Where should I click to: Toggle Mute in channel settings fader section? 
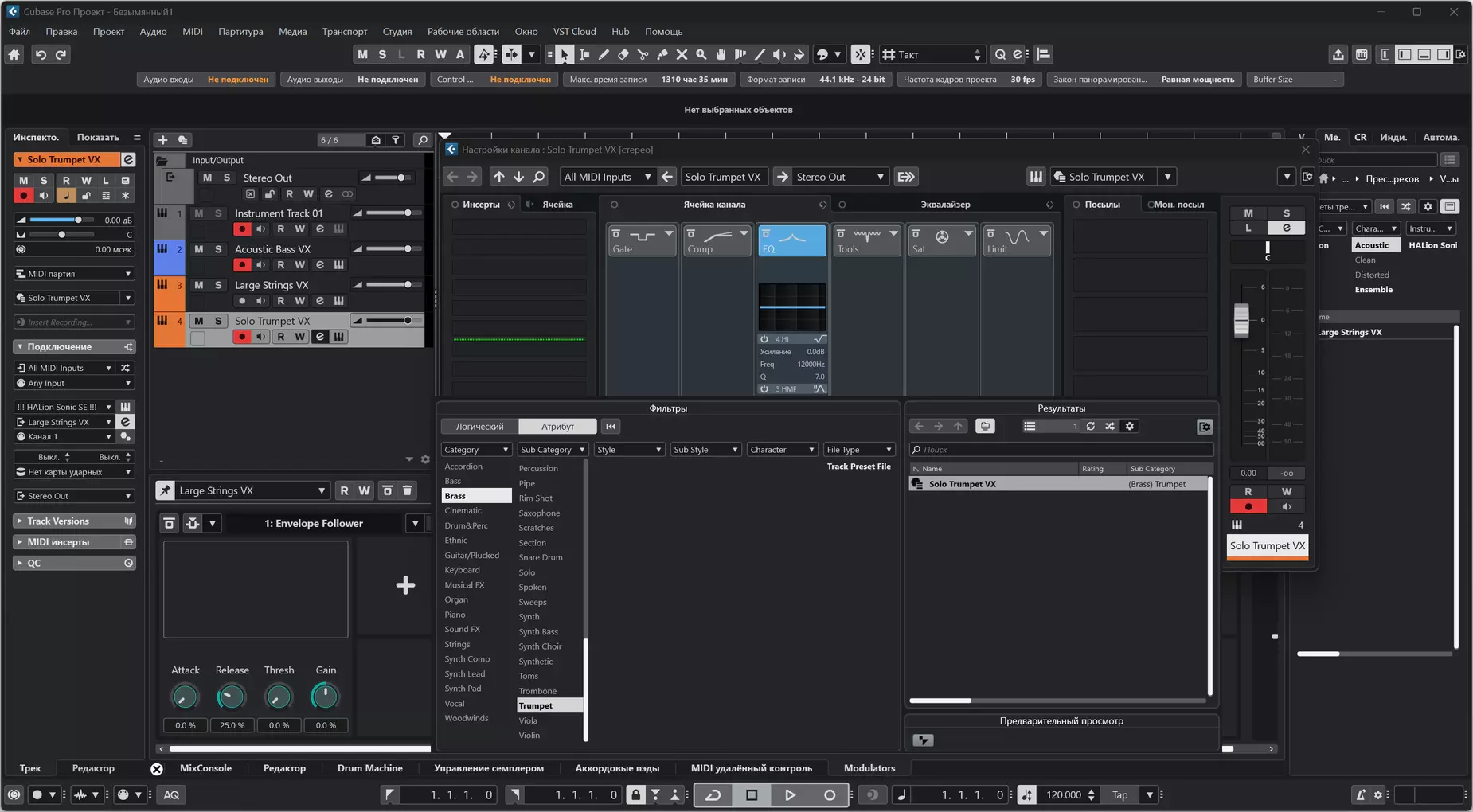point(1248,213)
